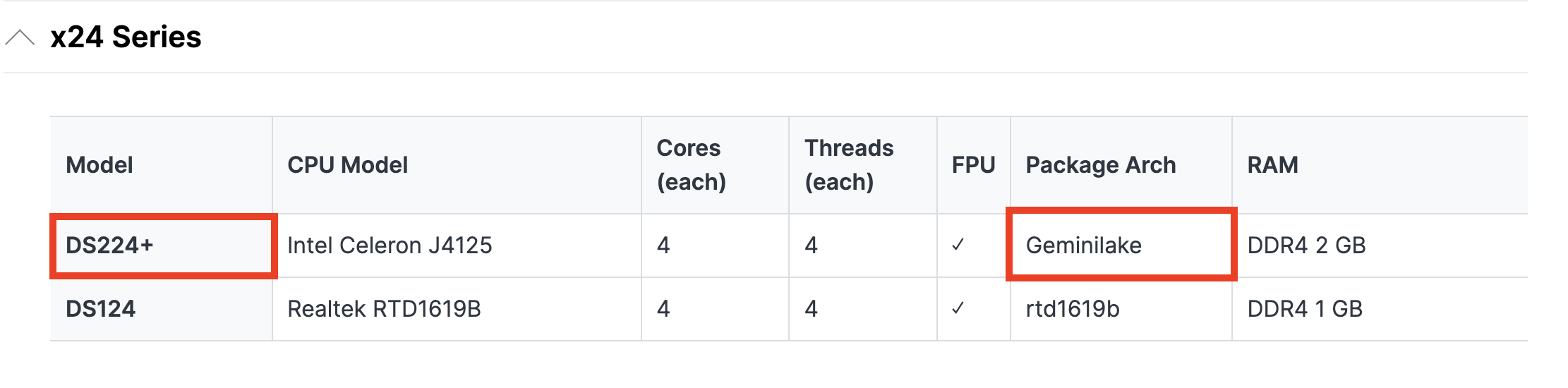Click the RAM column header
This screenshot has height=388, width=1568.
1272,165
